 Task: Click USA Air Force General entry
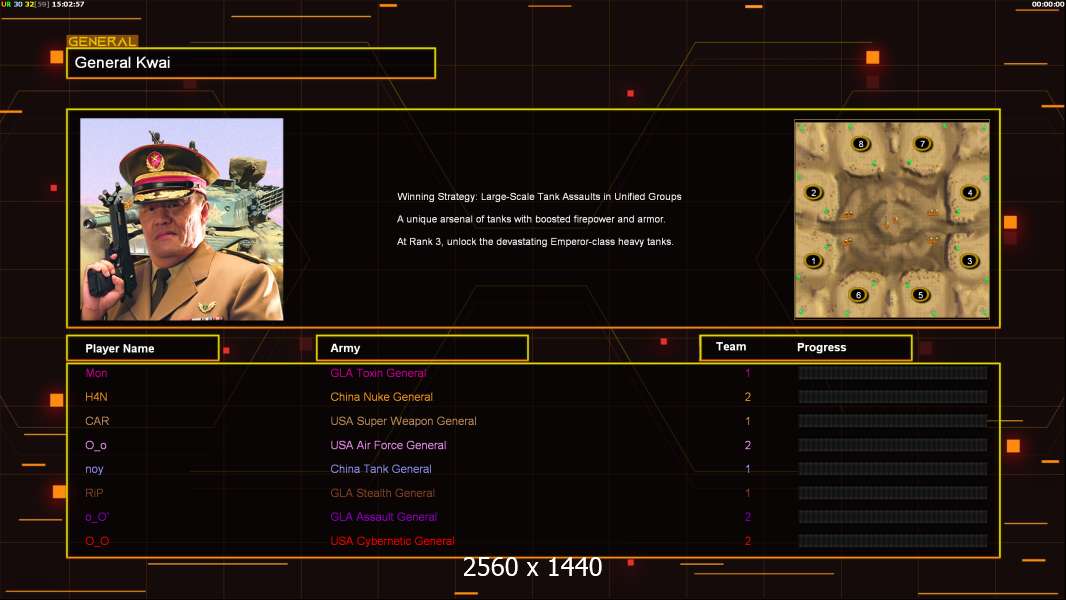pos(388,445)
